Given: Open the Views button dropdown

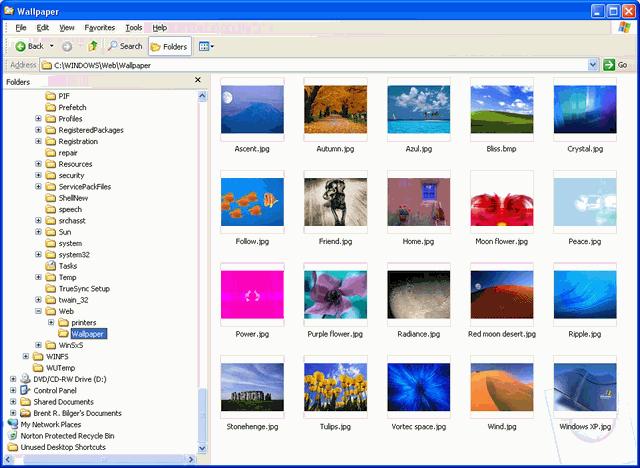Looking at the screenshot, I should pos(206,47).
